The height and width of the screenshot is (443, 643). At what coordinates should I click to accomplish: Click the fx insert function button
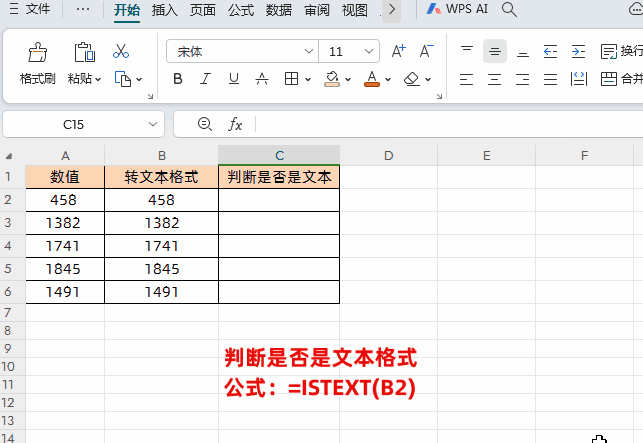pyautogui.click(x=235, y=124)
